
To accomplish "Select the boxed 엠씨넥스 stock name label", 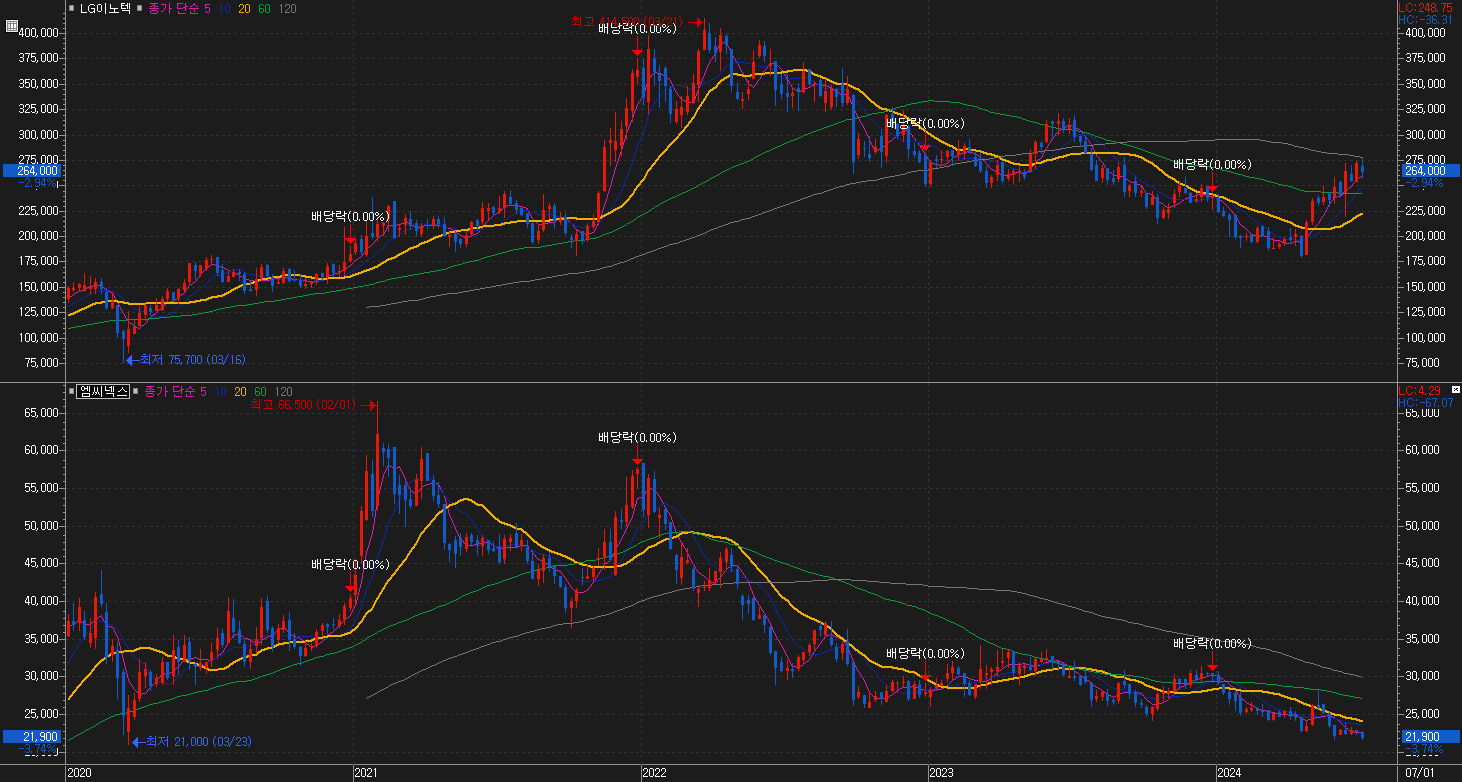I will (x=103, y=391).
